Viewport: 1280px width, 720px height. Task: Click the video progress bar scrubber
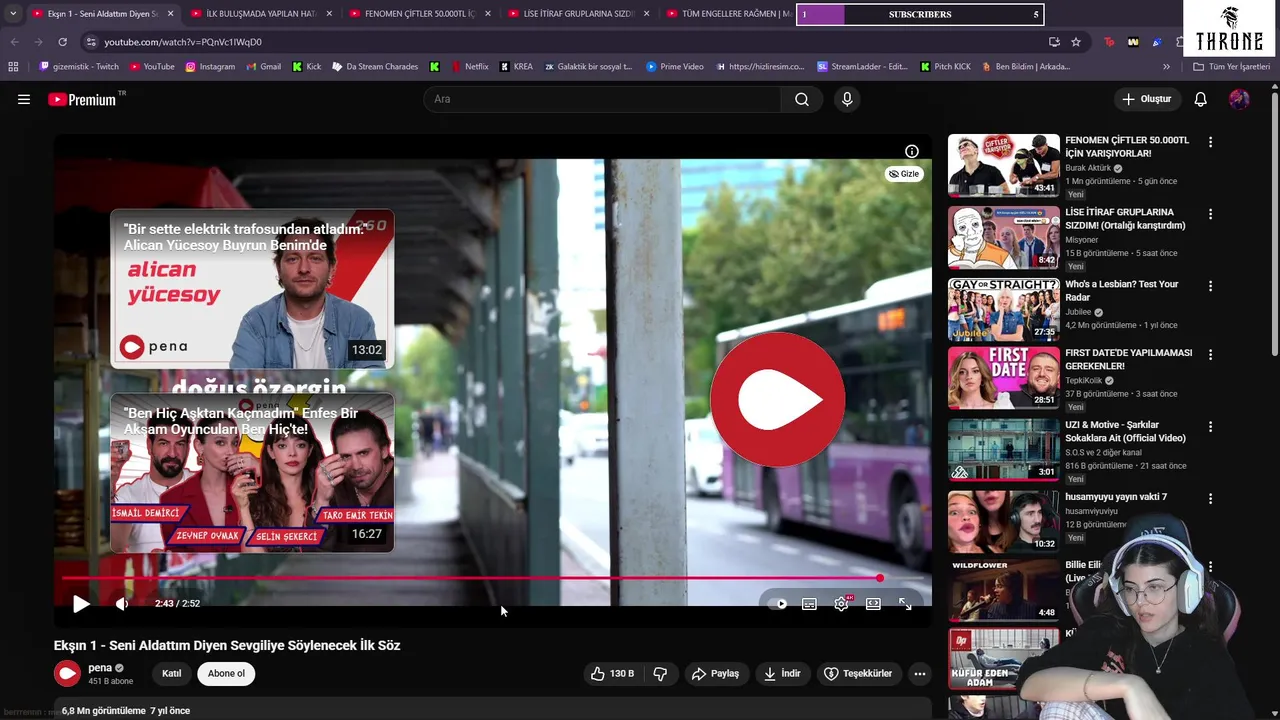pos(879,578)
